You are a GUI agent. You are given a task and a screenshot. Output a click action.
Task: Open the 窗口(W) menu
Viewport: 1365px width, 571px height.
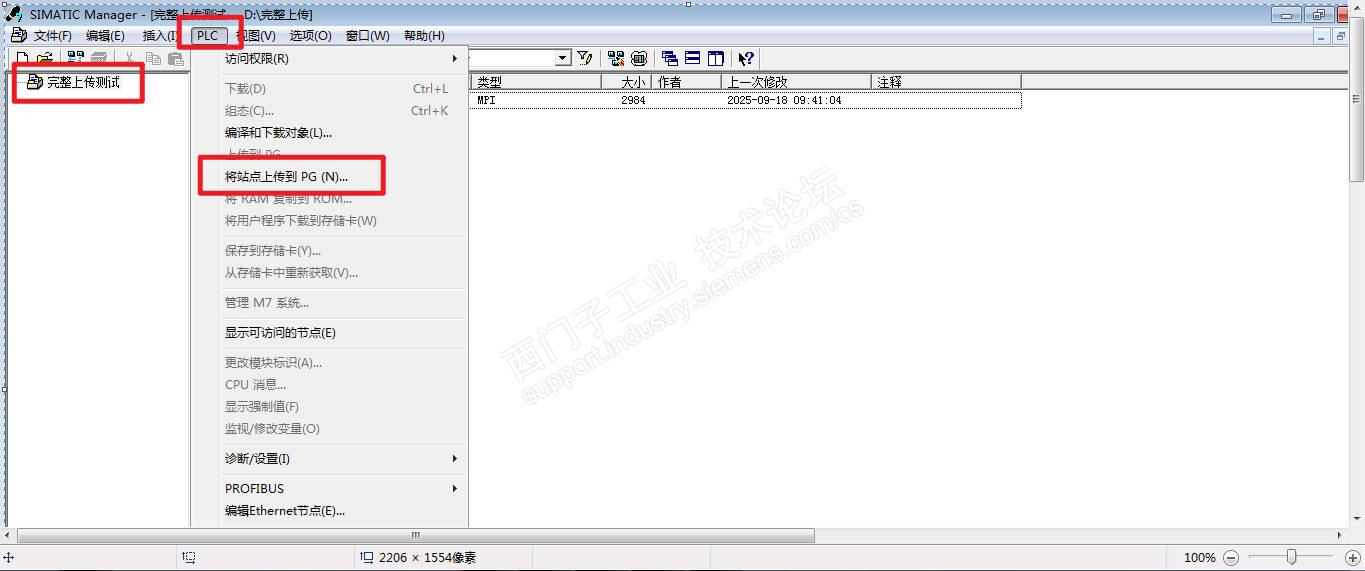(x=367, y=36)
